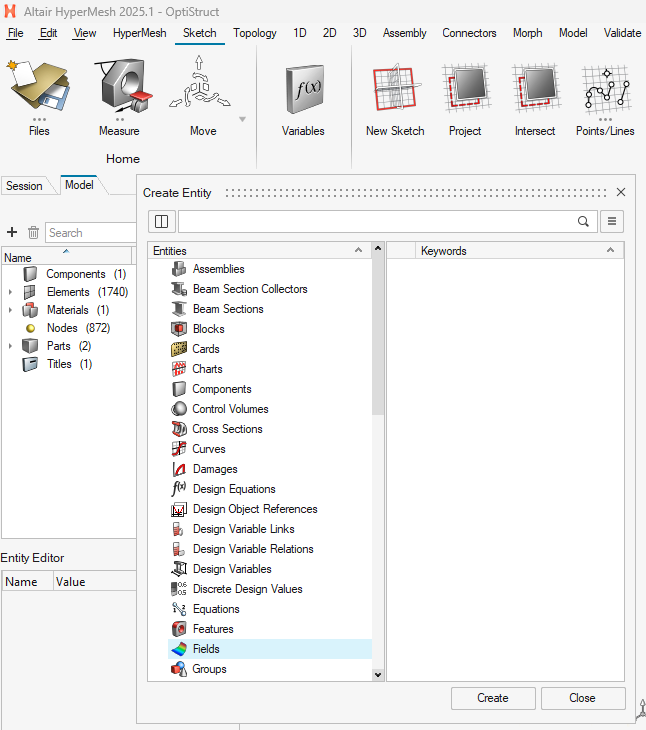The width and height of the screenshot is (646, 730).
Task: Expand the Elements tree node
Action: [x=10, y=292]
